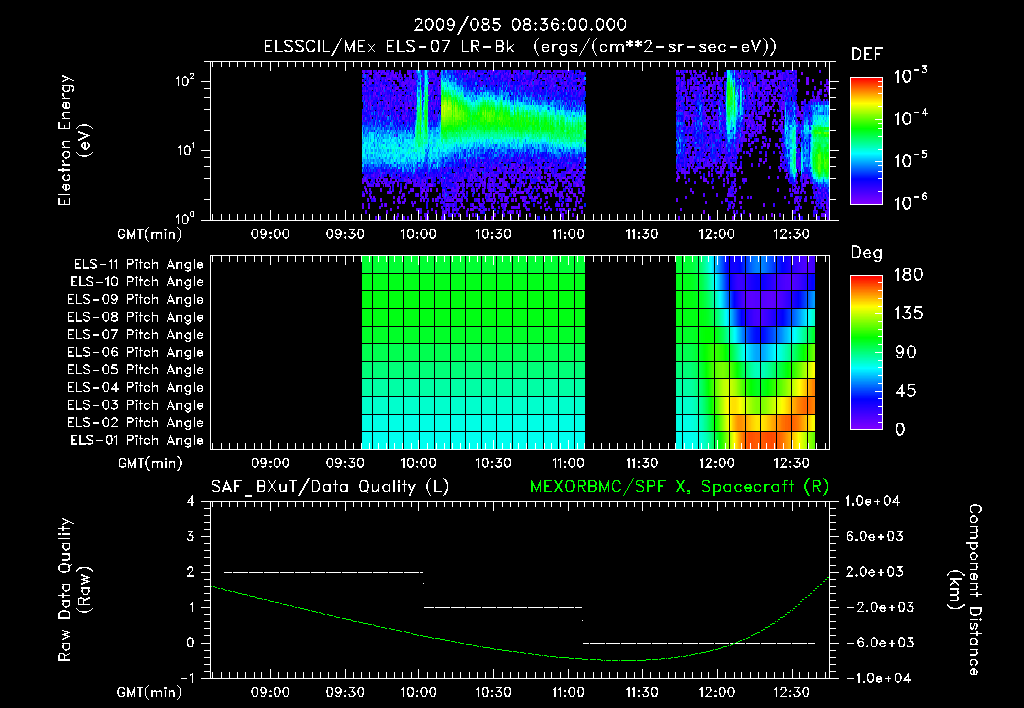Select the ELS-07 Pitch Angle row label
This screenshot has height=708, width=1024.
pos(136,335)
